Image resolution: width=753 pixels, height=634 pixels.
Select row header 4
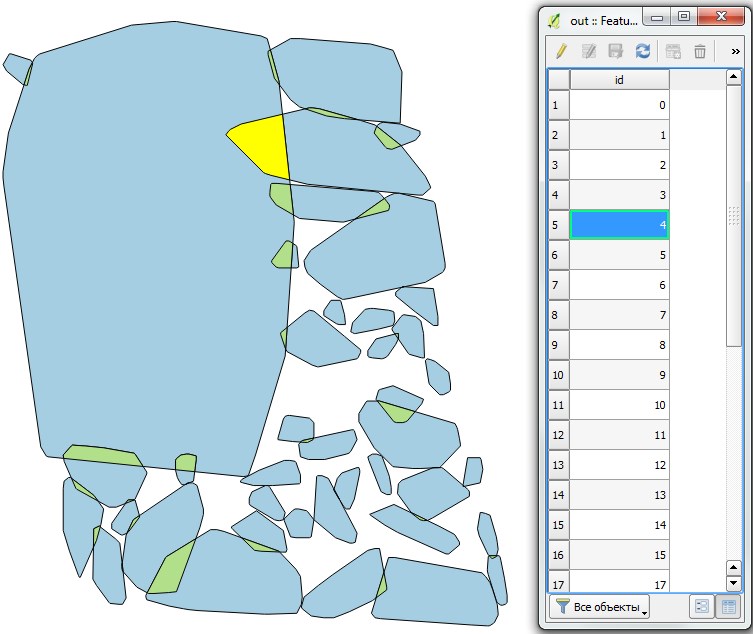click(x=559, y=195)
